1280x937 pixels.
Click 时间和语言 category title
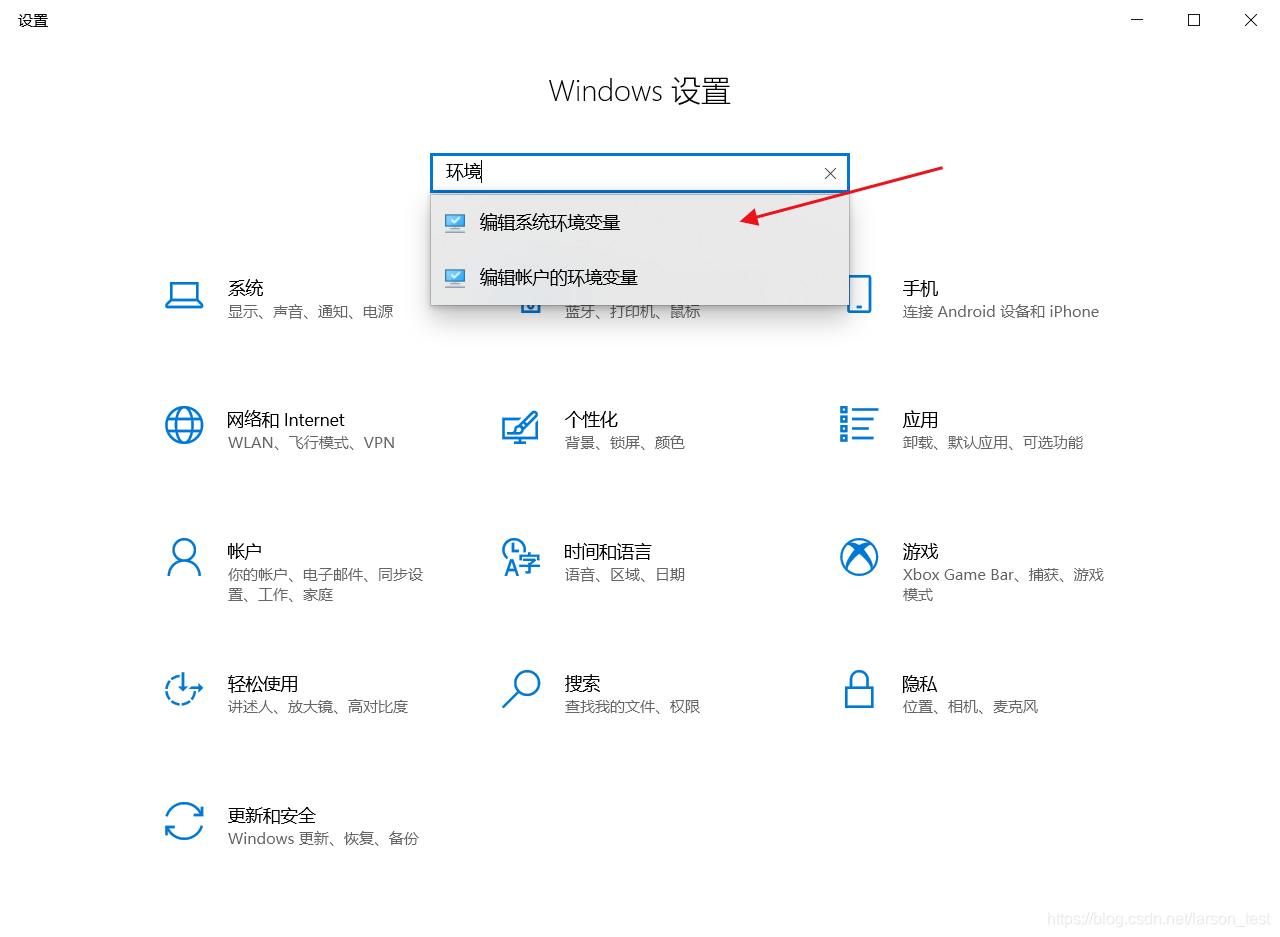tap(608, 552)
